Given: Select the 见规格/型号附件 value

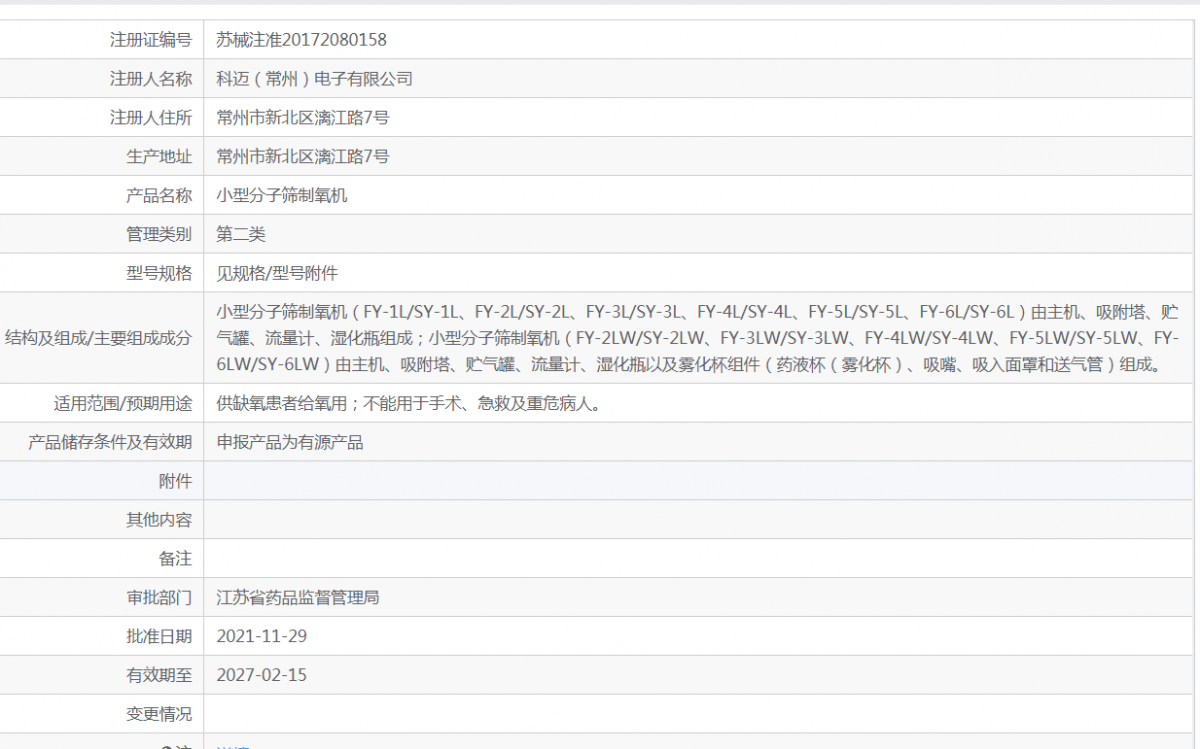Looking at the screenshot, I should point(278,274).
